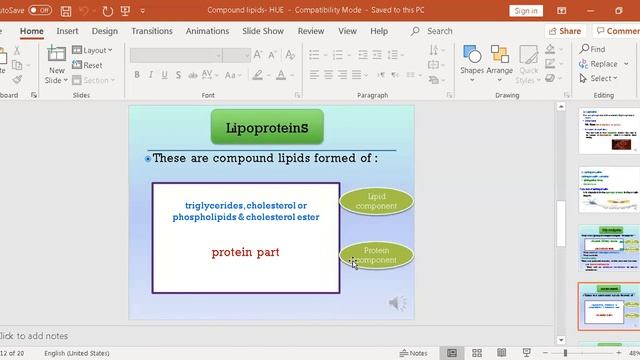Align text left
Viewport: 640px width, 360px height.
click(x=314, y=75)
